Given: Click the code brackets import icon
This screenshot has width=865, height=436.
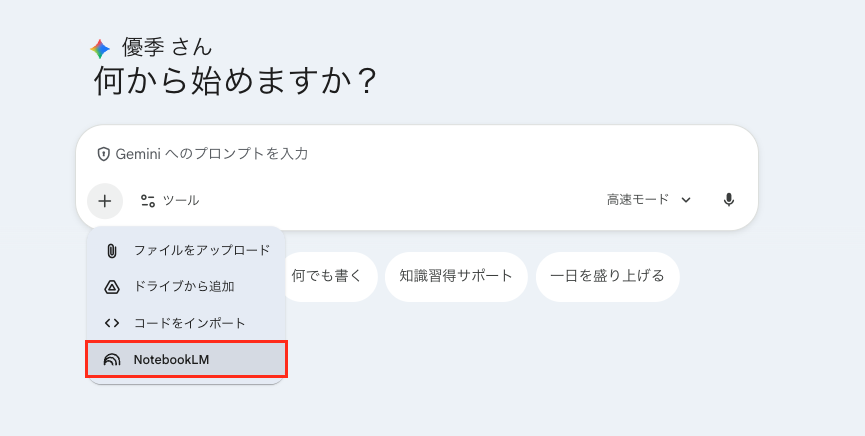Looking at the screenshot, I should click(112, 323).
